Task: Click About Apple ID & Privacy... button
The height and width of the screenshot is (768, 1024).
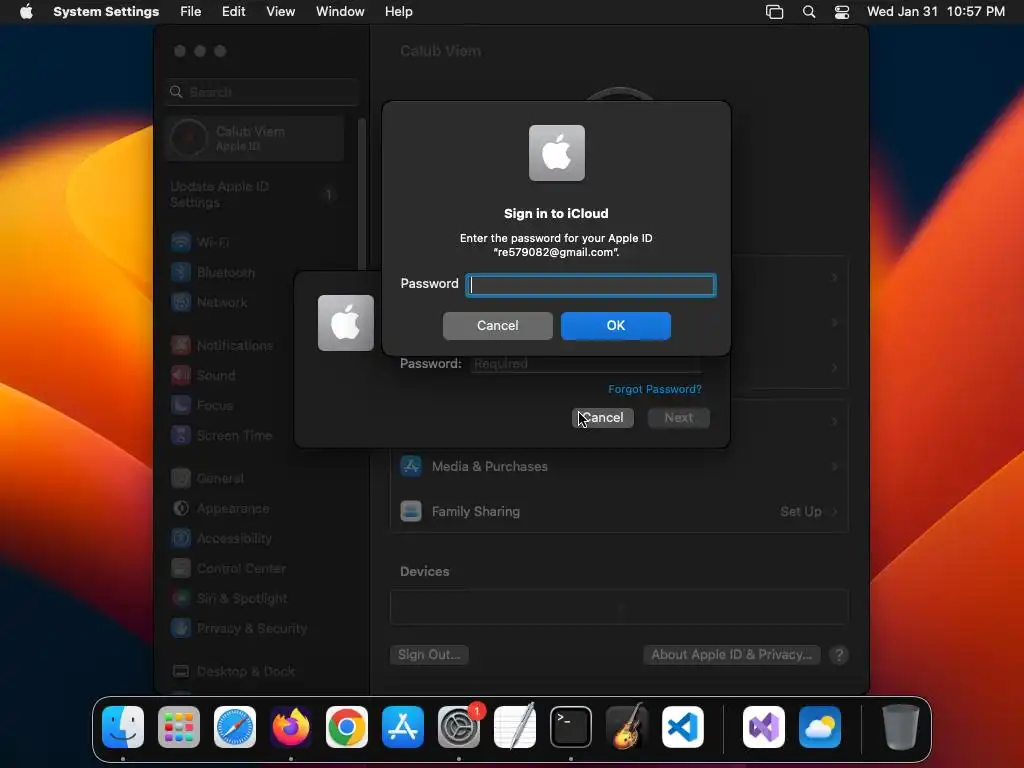Action: click(x=731, y=654)
